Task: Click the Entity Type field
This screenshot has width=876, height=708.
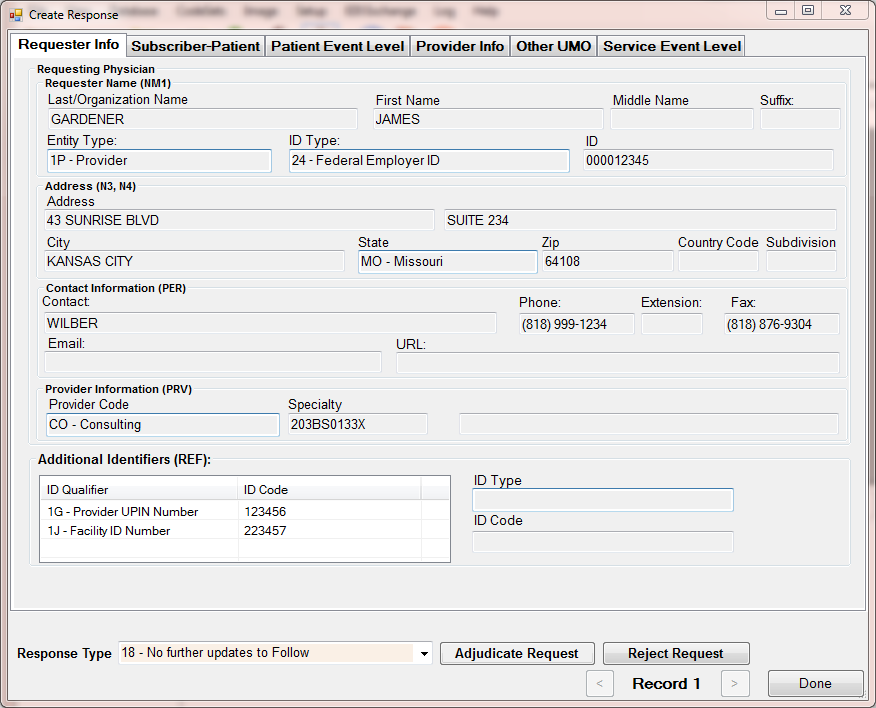Action: 159,161
